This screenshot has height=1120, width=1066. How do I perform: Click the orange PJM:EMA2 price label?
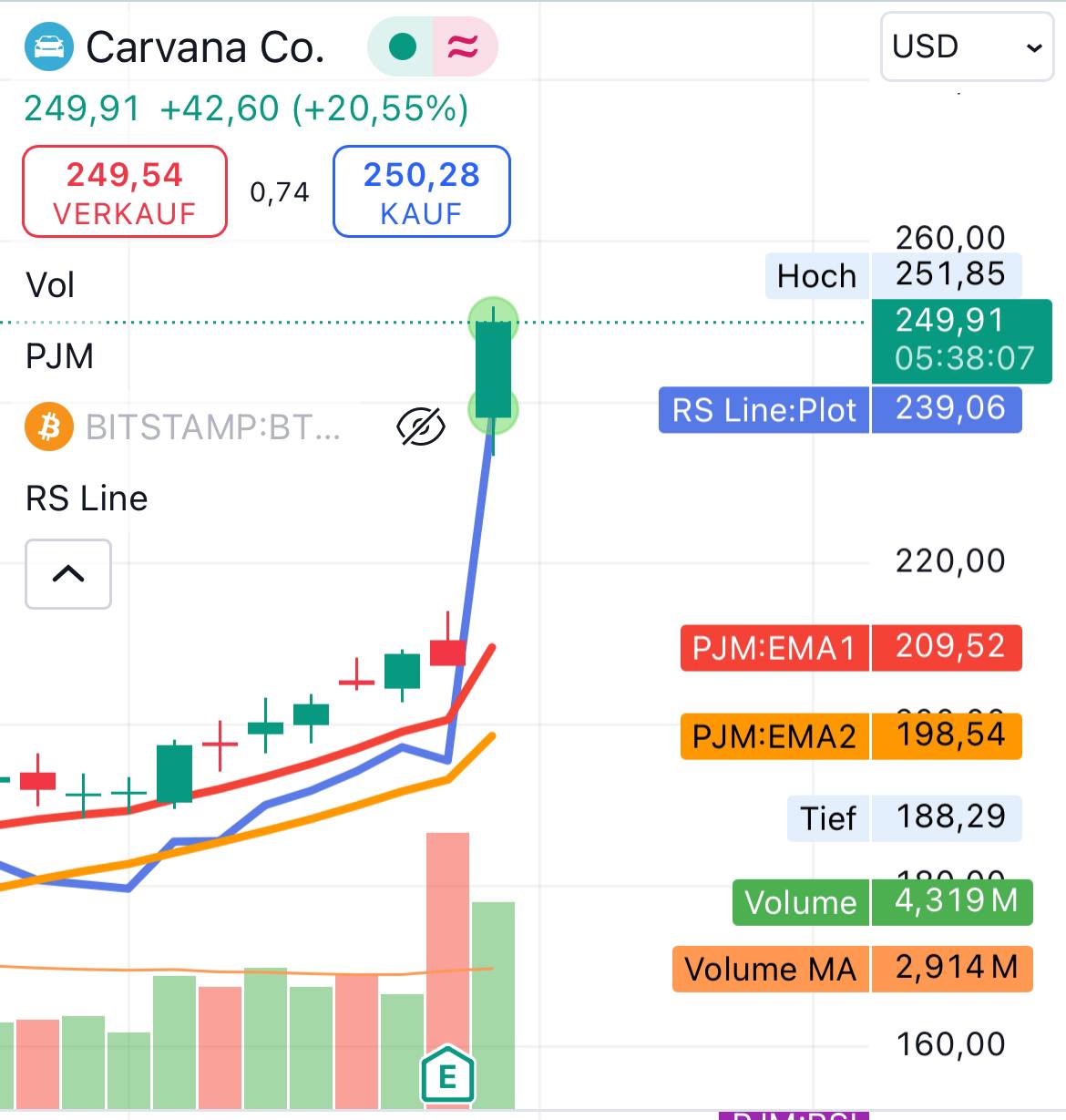774,736
